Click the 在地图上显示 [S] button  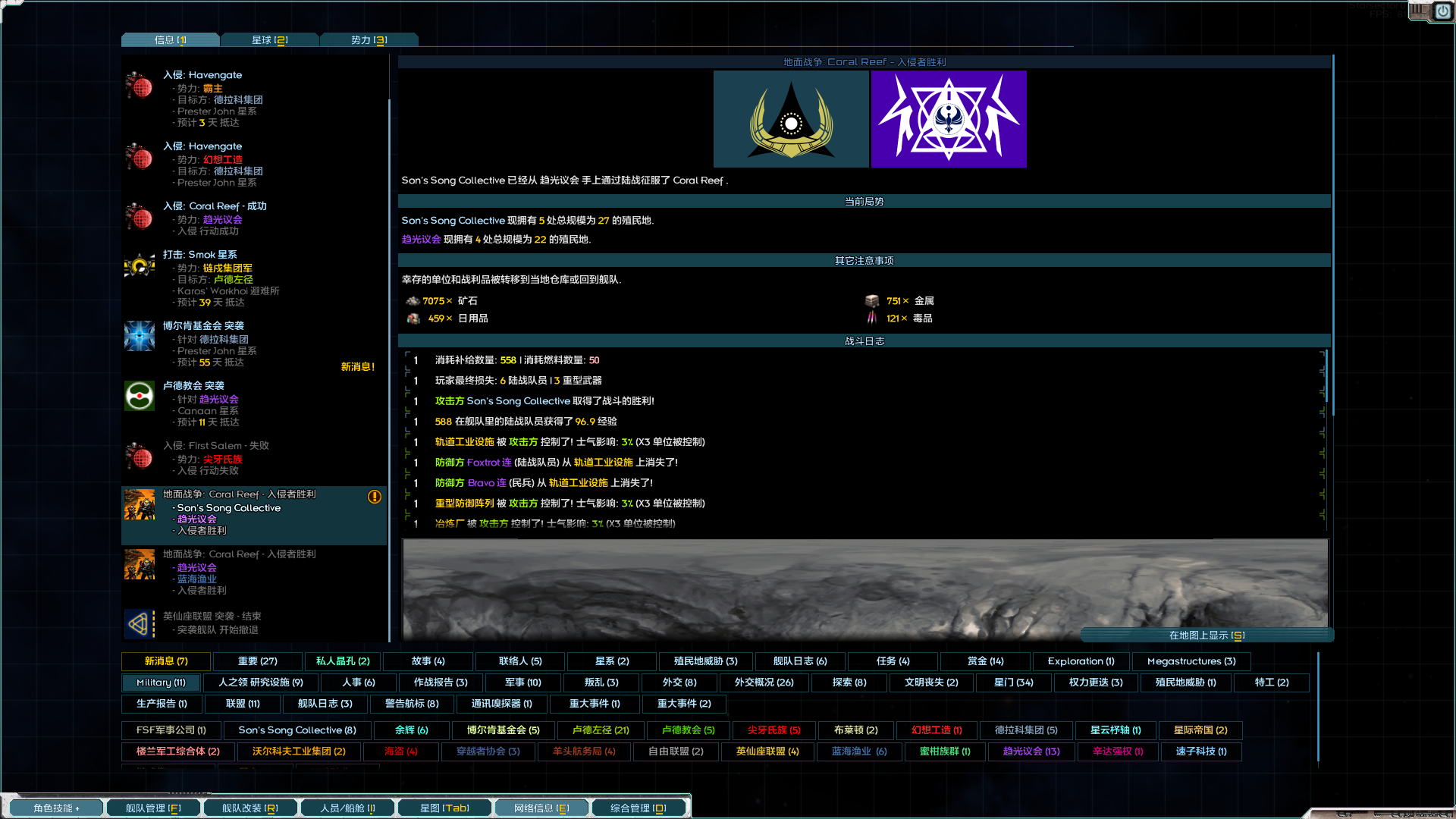(1207, 635)
